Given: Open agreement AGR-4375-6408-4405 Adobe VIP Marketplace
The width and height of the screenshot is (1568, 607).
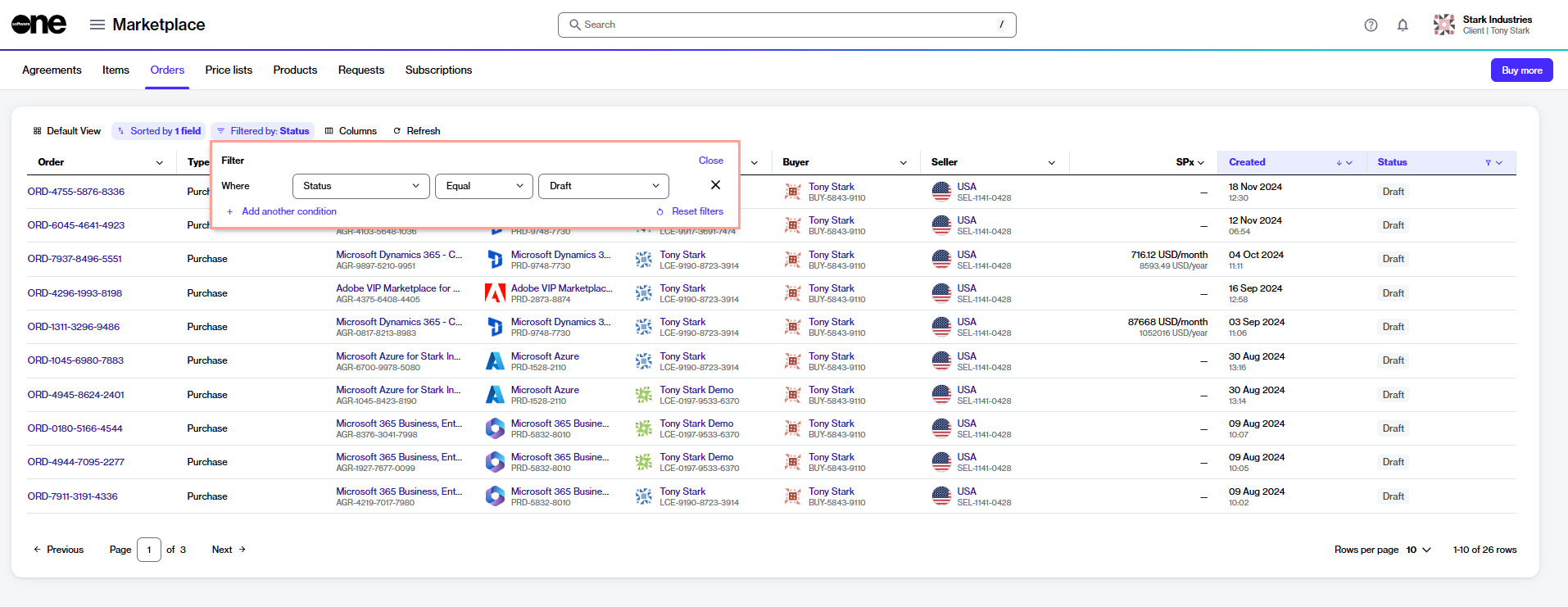Looking at the screenshot, I should click(x=398, y=288).
